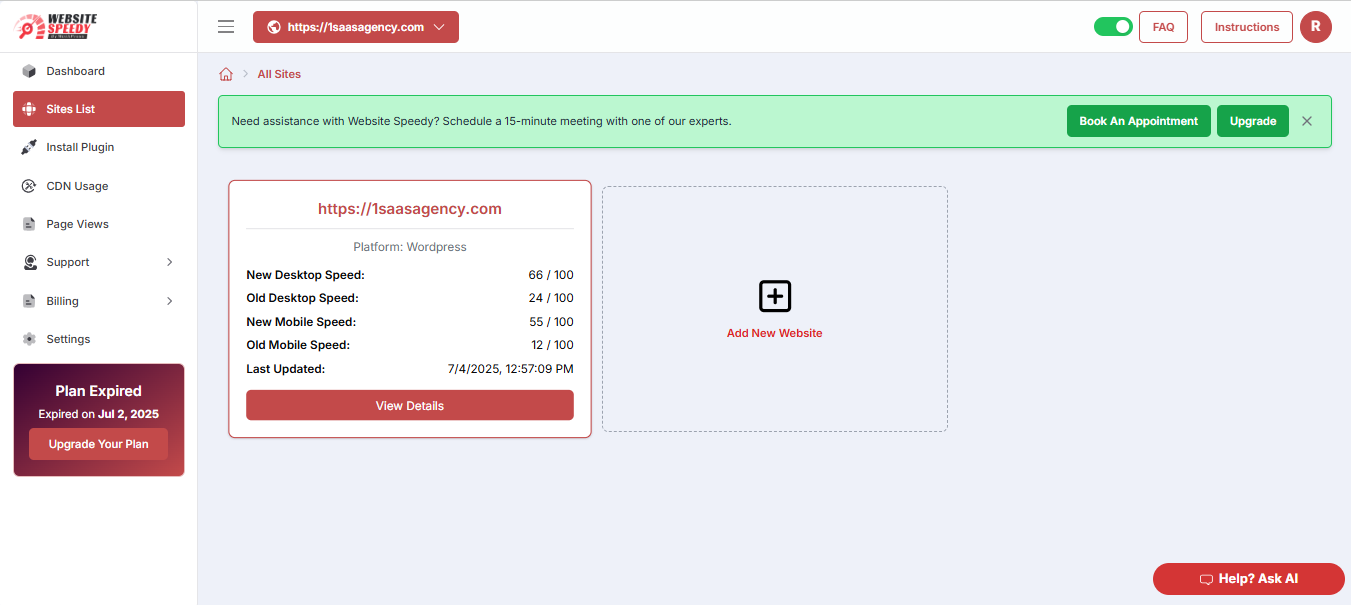Click the Dashboard cube icon
1351x605 pixels.
click(x=29, y=71)
